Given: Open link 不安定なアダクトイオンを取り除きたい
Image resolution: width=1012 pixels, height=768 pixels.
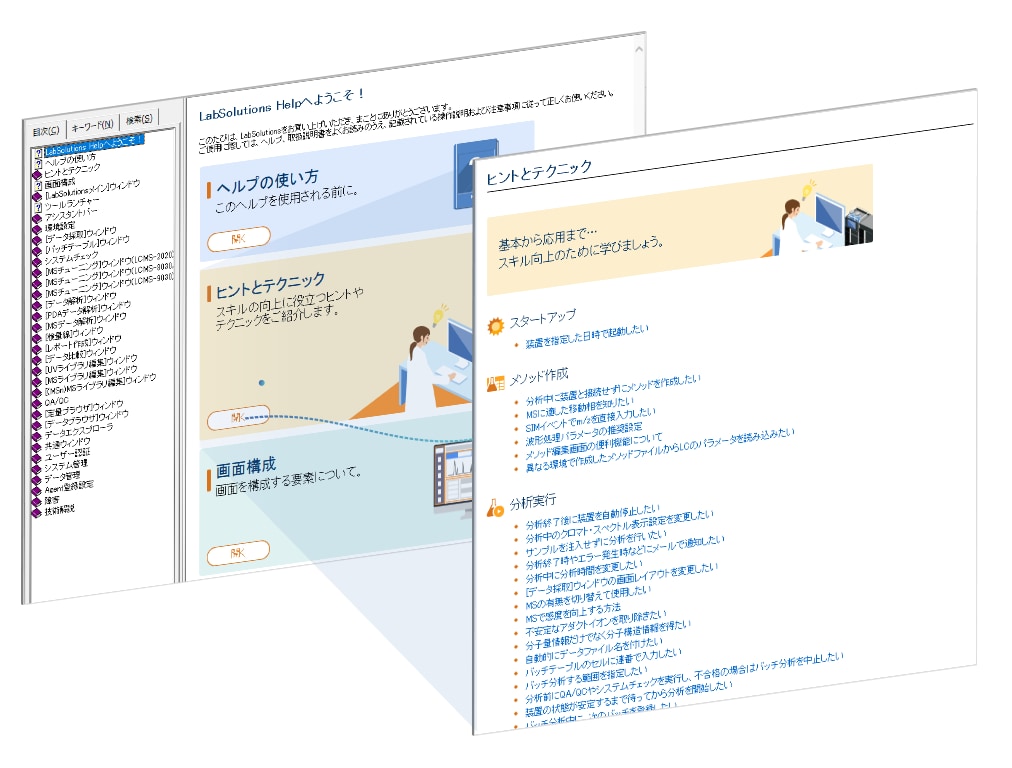Looking at the screenshot, I should [596, 624].
